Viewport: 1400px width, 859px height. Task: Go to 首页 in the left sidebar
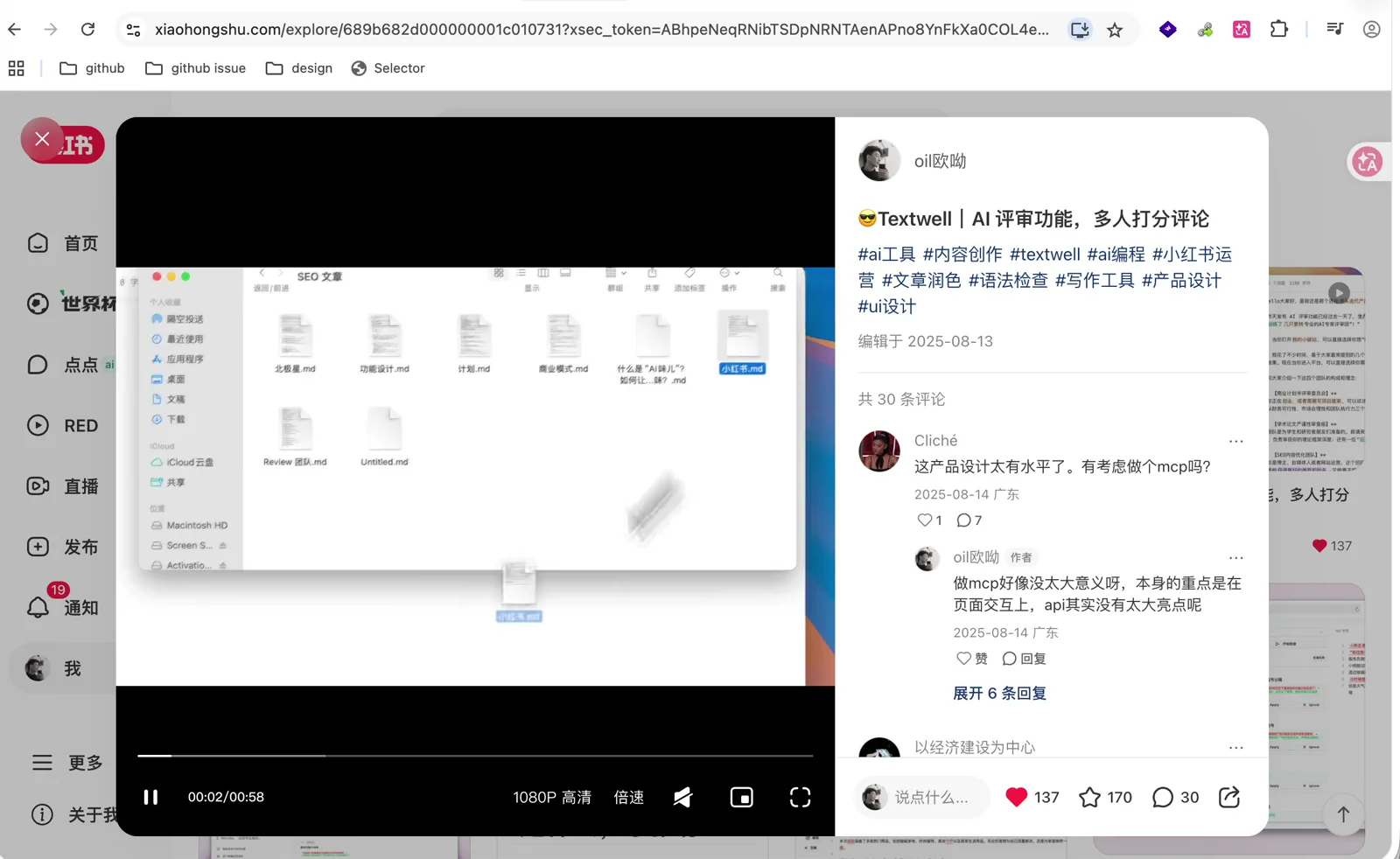coord(63,243)
